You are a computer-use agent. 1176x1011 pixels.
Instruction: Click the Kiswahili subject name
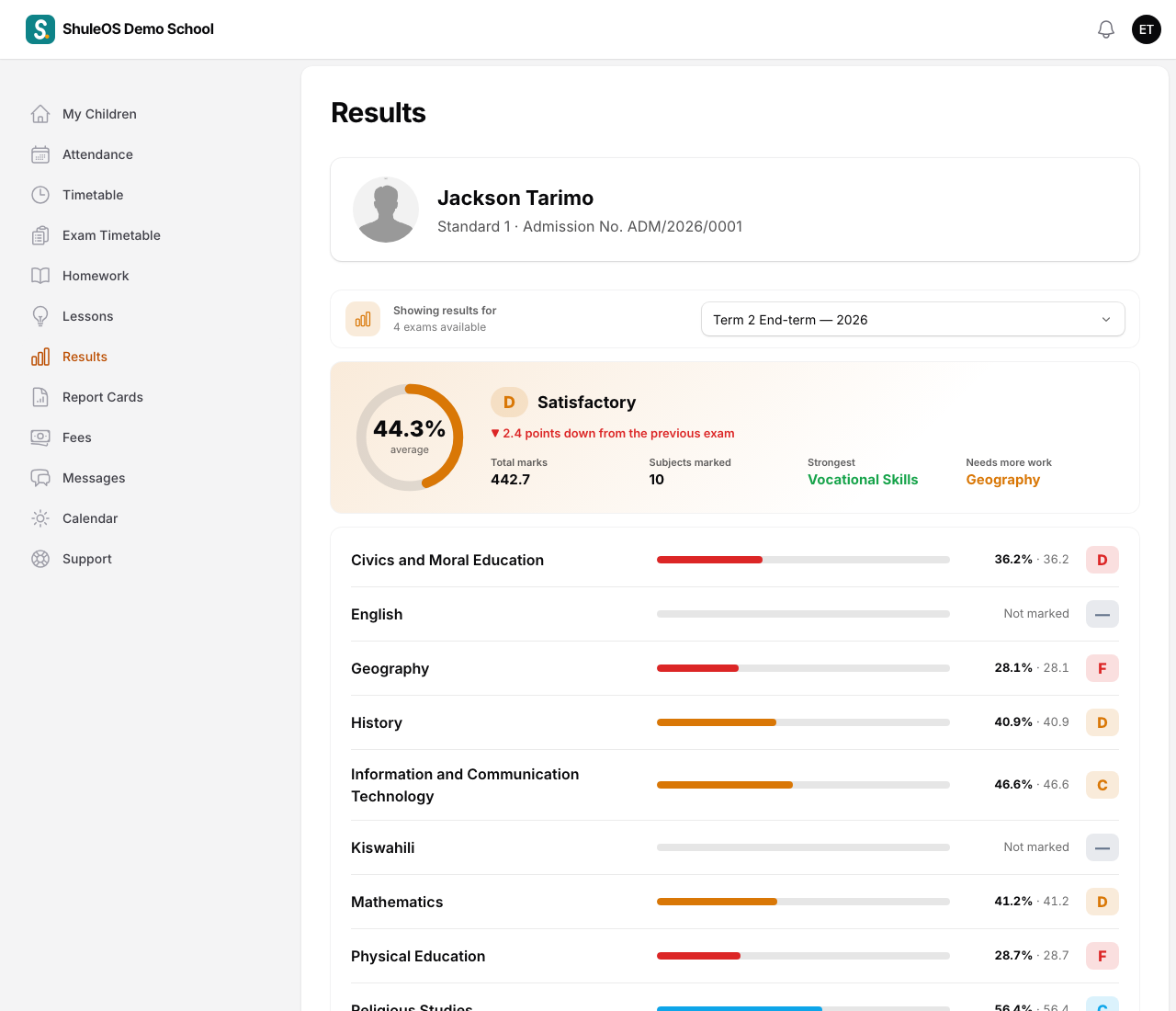coord(383,847)
